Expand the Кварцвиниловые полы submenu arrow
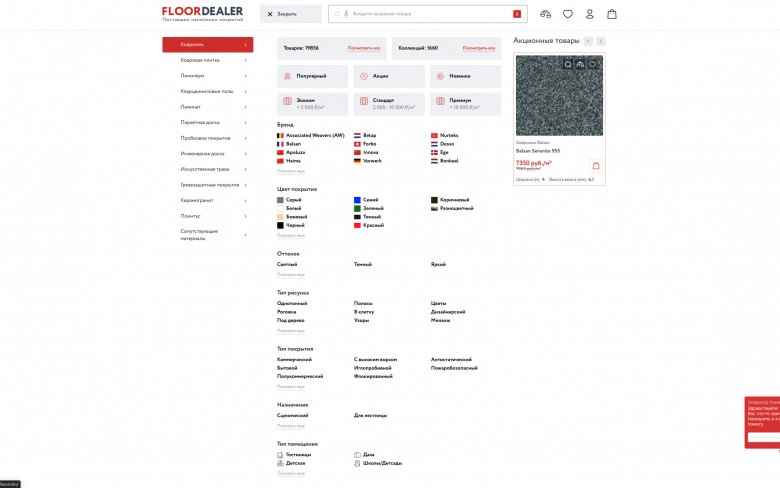The height and width of the screenshot is (488, 780). click(x=246, y=92)
